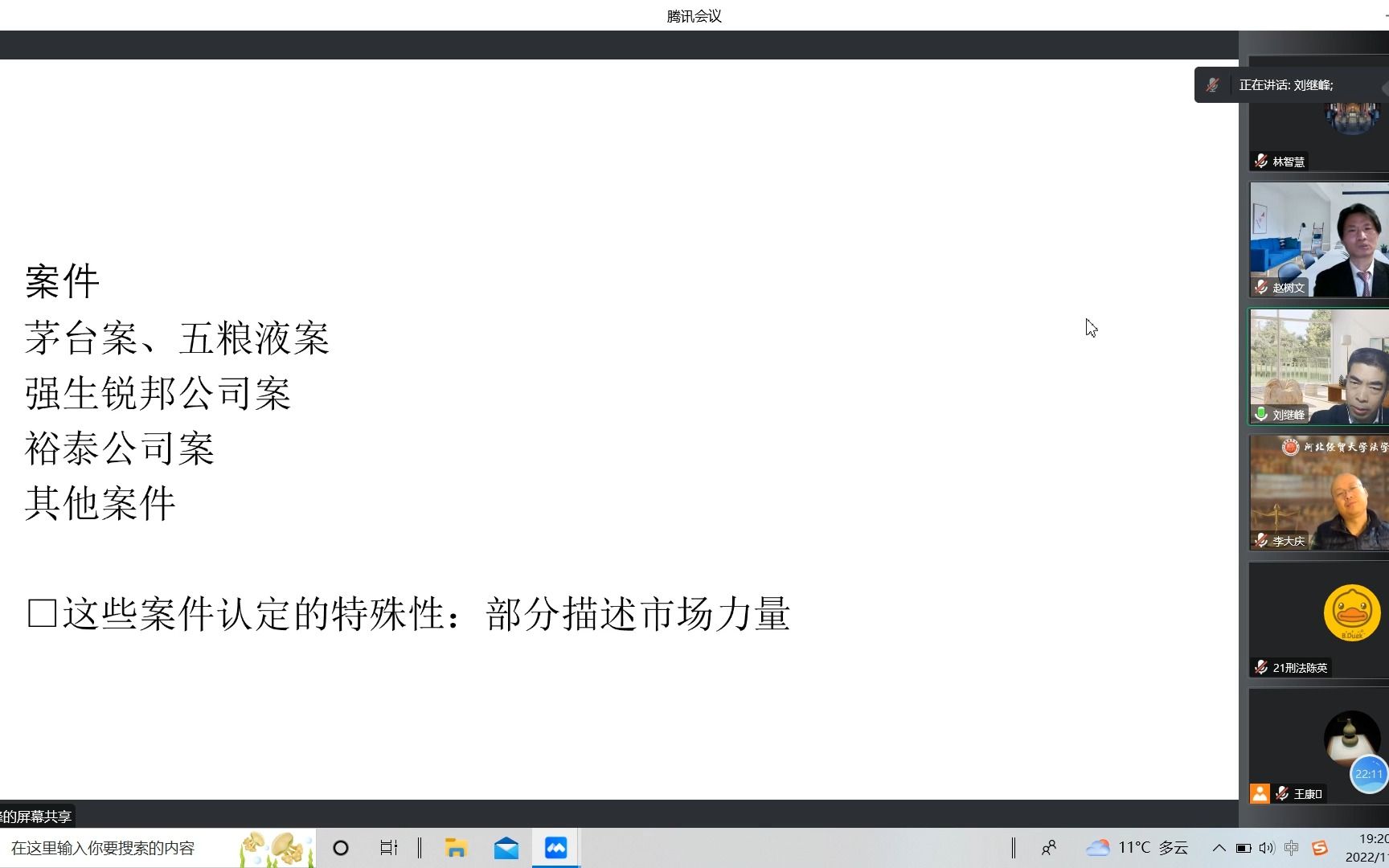Image resolution: width=1389 pixels, height=868 pixels.
Task: Click the muted mic icon next to 王康
Action: (x=1282, y=793)
